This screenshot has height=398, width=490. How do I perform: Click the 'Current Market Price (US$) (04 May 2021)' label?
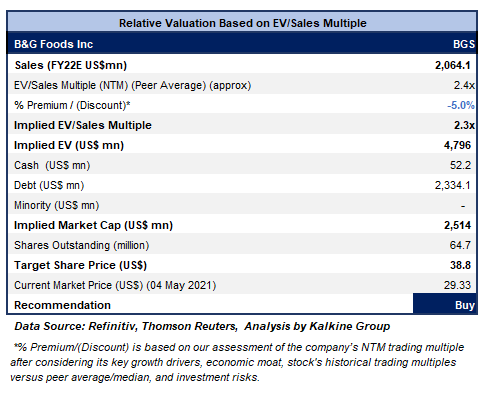point(115,285)
